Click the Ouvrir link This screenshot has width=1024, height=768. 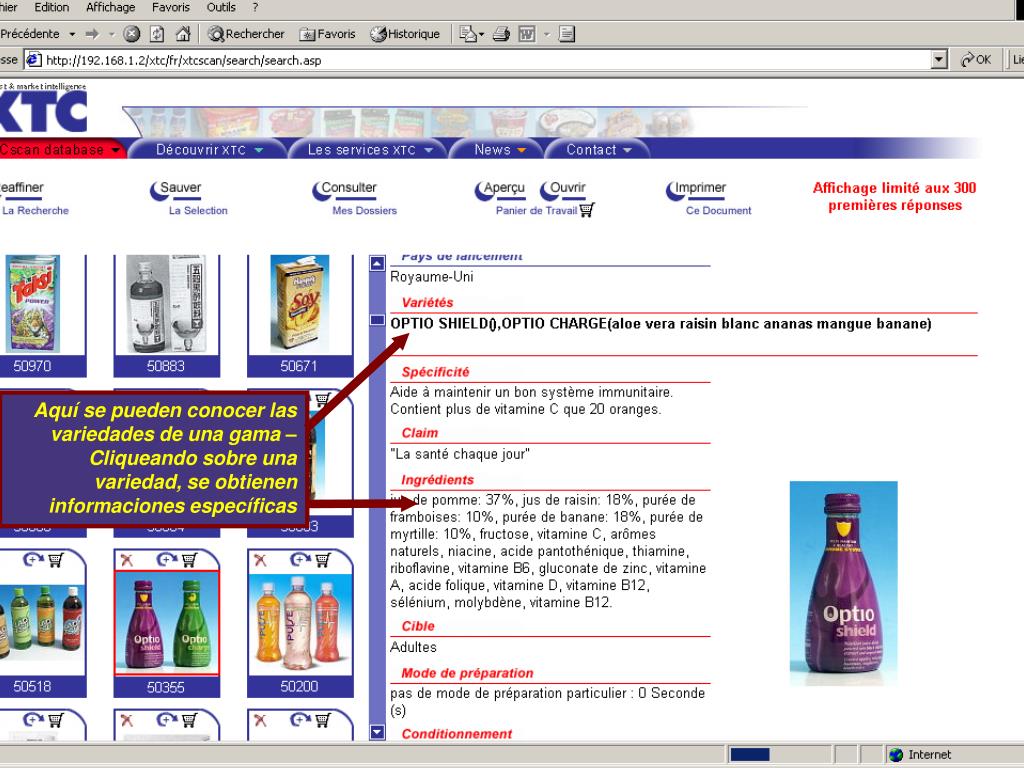tap(568, 188)
